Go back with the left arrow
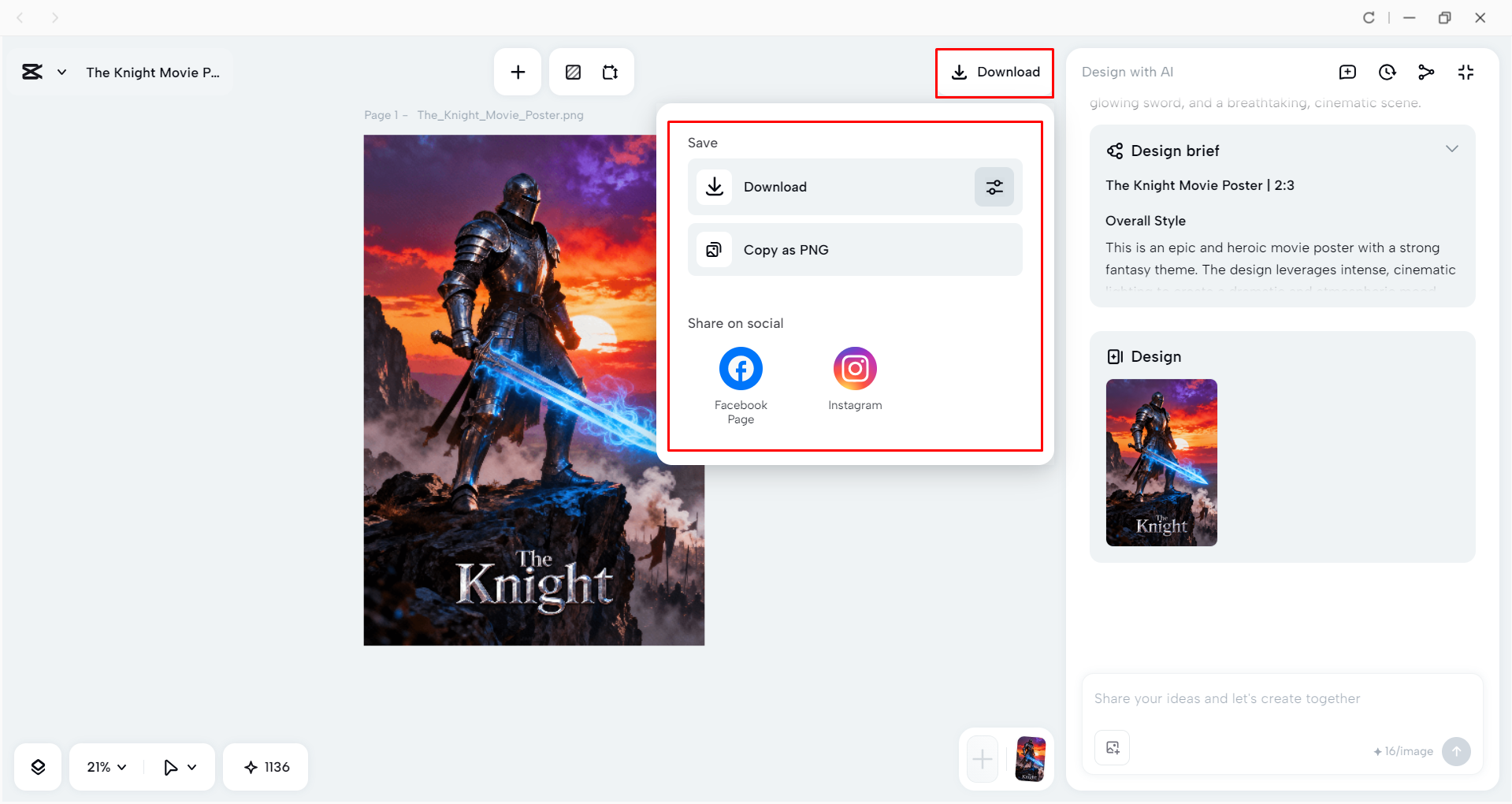This screenshot has width=1512, height=804. click(20, 17)
